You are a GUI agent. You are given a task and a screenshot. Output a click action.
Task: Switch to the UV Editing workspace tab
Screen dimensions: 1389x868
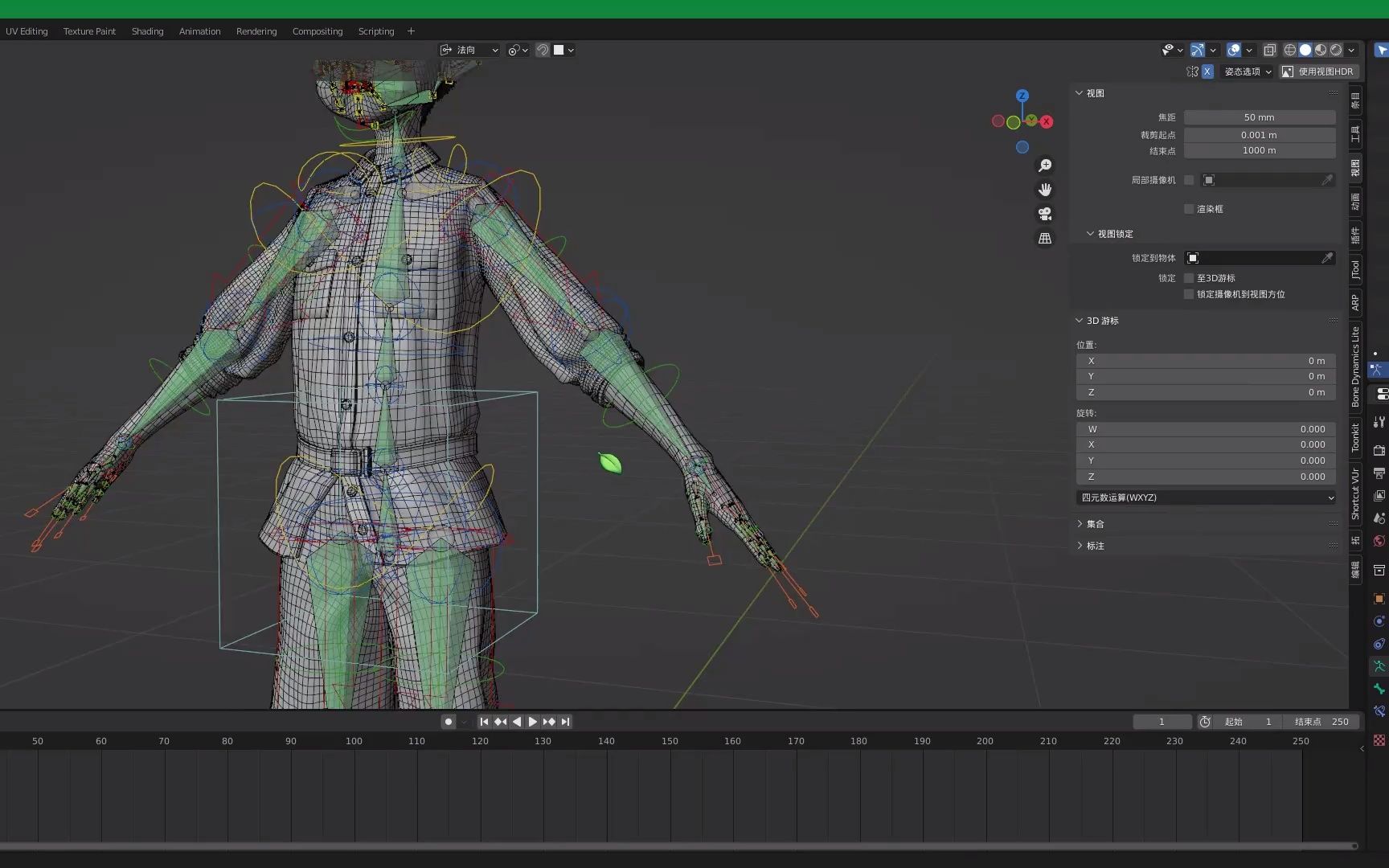pos(27,31)
